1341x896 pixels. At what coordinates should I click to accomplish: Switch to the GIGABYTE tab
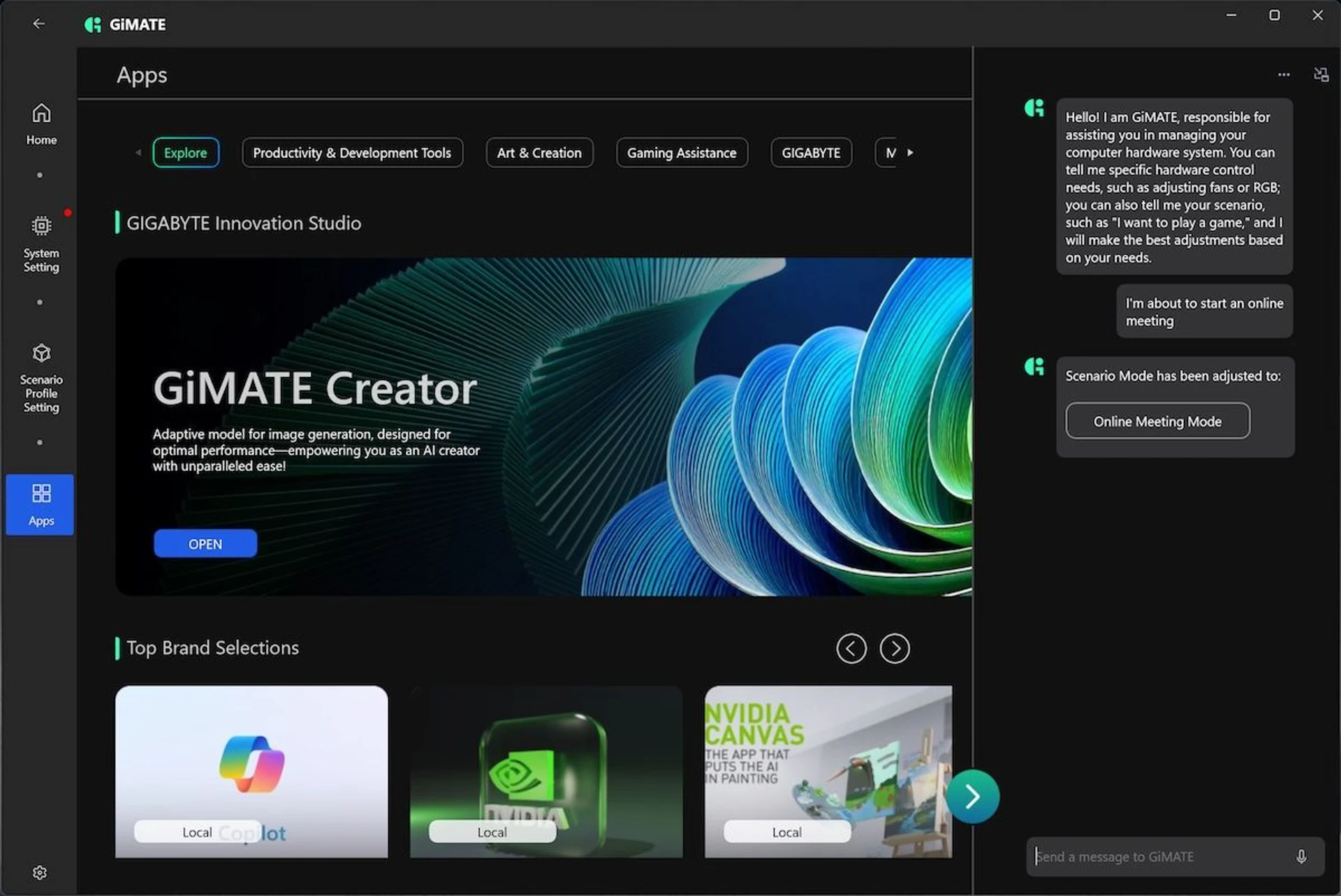point(811,152)
